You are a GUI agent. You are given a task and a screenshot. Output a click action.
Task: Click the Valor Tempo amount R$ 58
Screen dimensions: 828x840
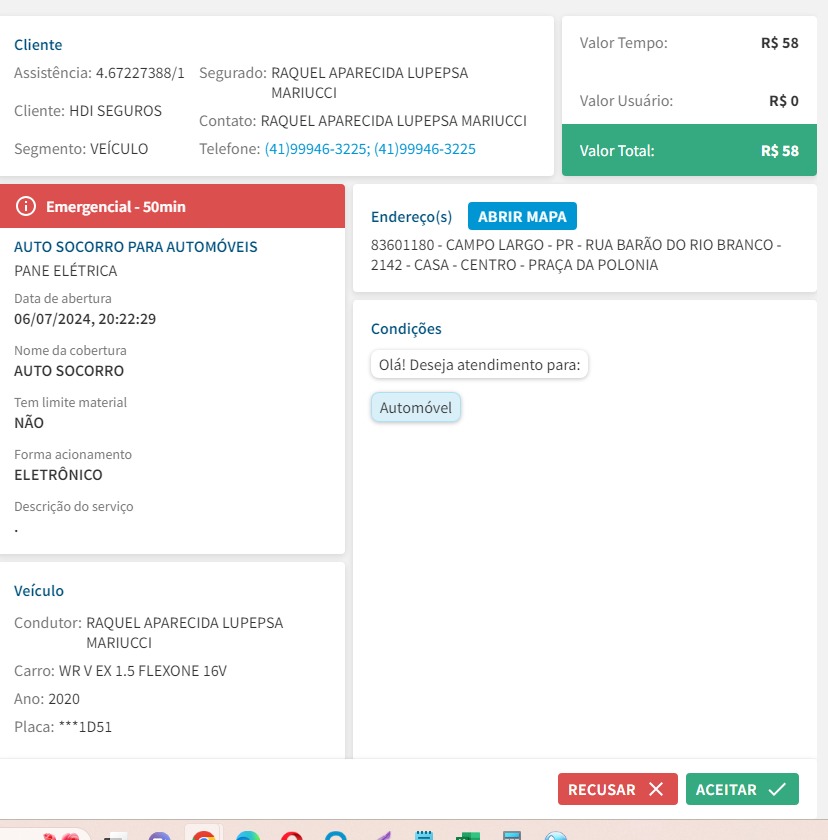(779, 43)
